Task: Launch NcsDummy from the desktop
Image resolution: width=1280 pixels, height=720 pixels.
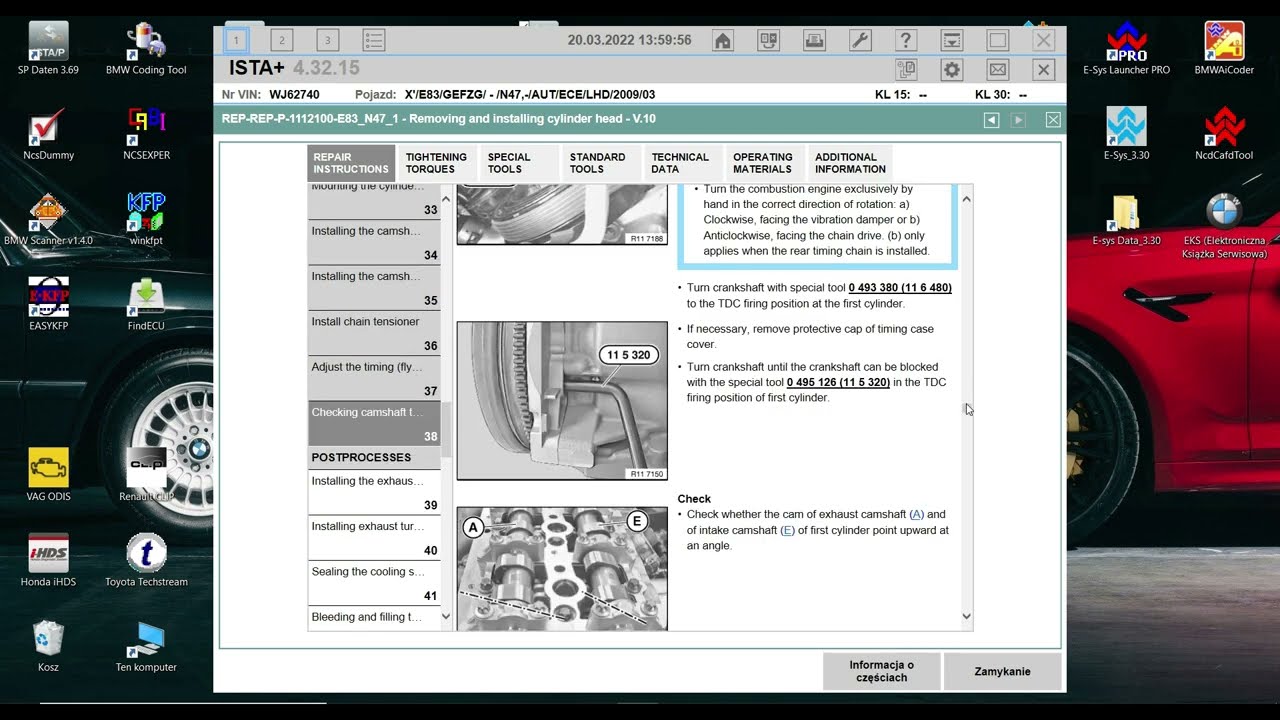Action: 48,133
